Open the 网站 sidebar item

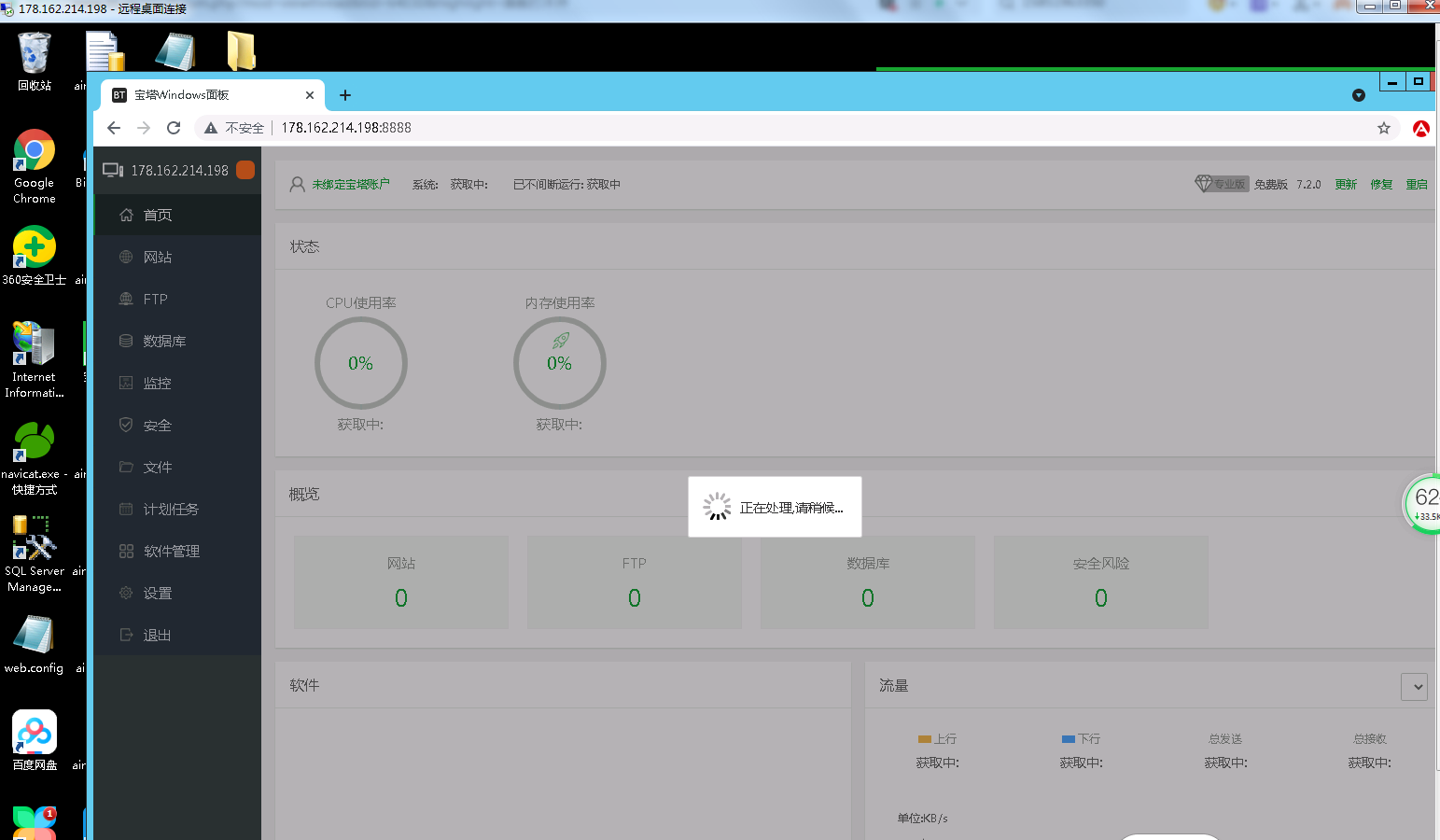coord(177,257)
